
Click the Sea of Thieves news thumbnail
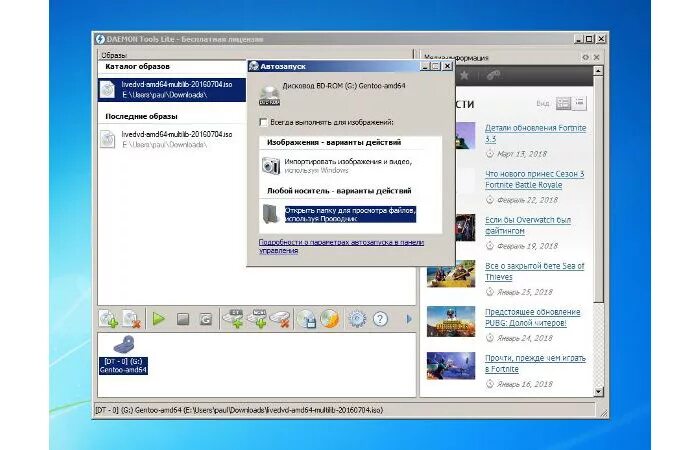tap(451, 274)
